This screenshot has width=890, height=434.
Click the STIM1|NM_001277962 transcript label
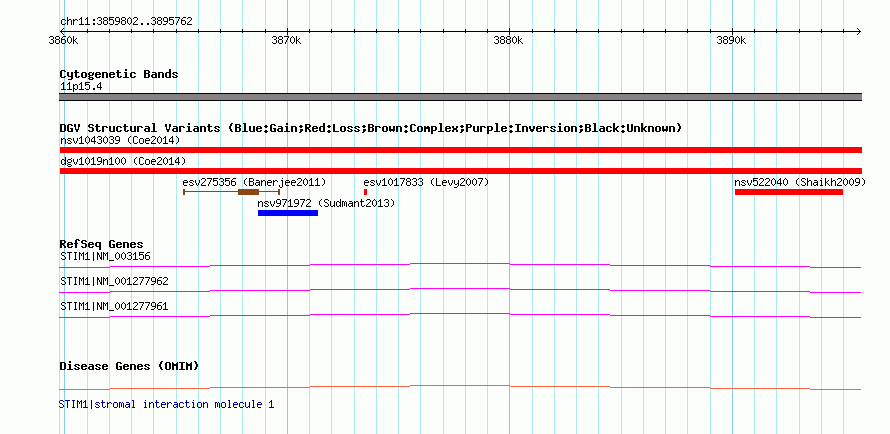pos(114,281)
